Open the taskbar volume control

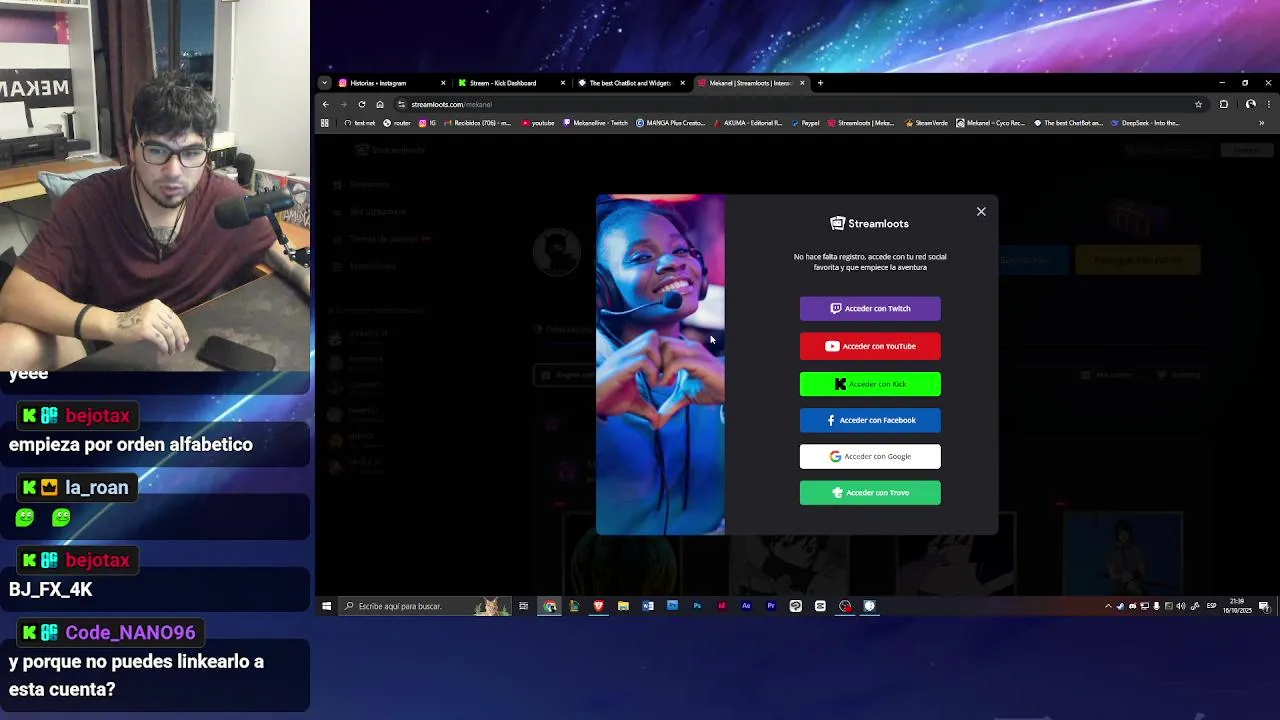point(1181,606)
